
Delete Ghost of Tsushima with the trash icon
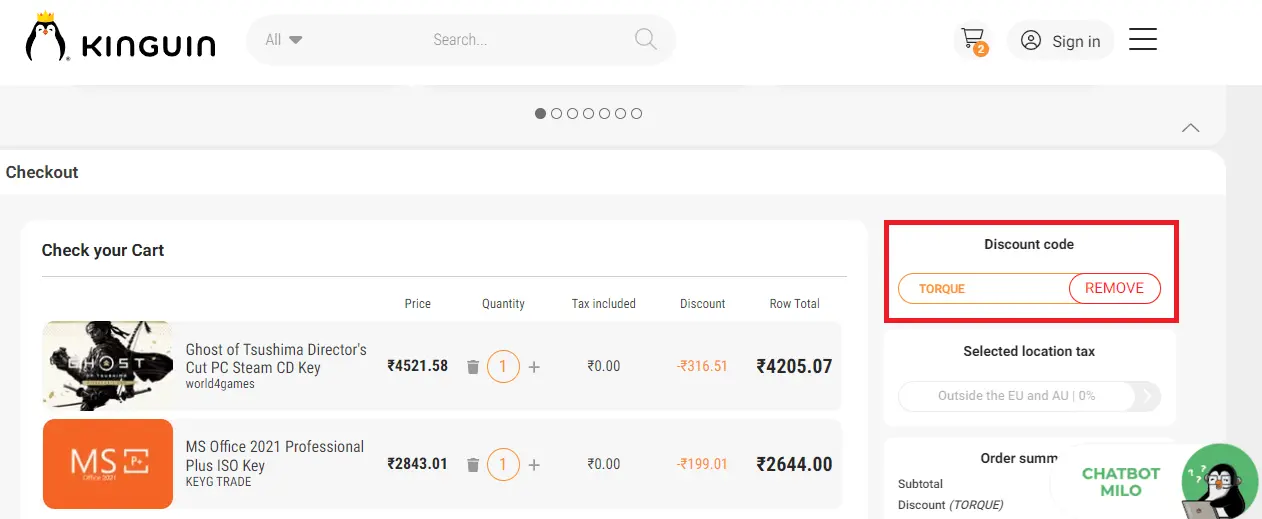pyautogui.click(x=473, y=367)
